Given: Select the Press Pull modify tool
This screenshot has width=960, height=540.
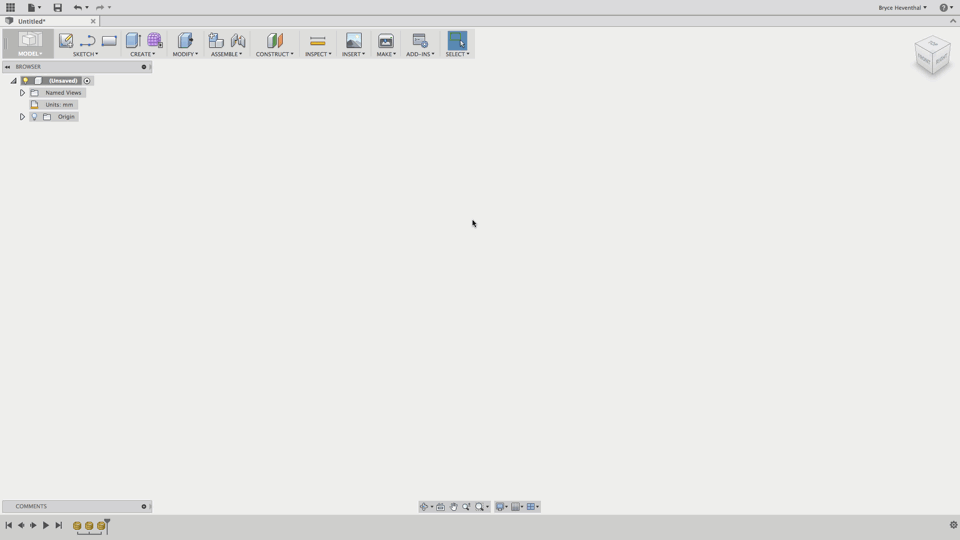Looking at the screenshot, I should point(185,40).
